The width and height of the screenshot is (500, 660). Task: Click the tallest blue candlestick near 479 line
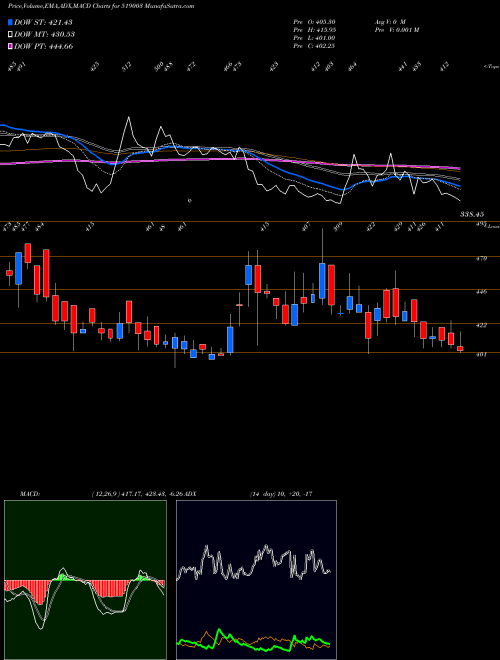click(x=322, y=280)
